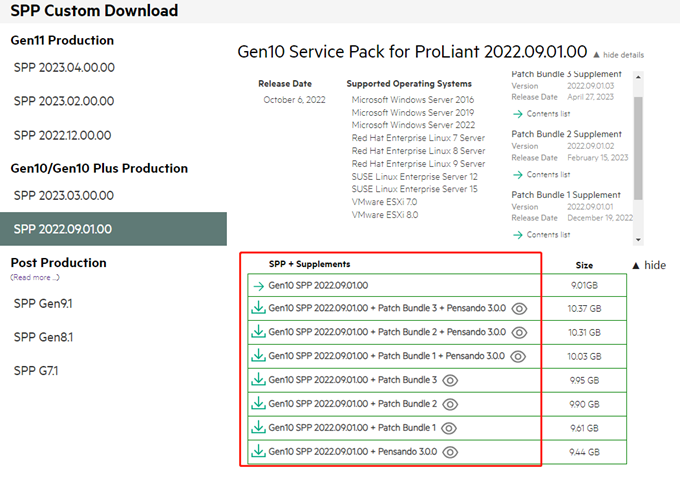Screen dimensions: 680x485
Task: Toggle eye icon on Pensando 3.0.0 only row
Action: tap(450, 452)
